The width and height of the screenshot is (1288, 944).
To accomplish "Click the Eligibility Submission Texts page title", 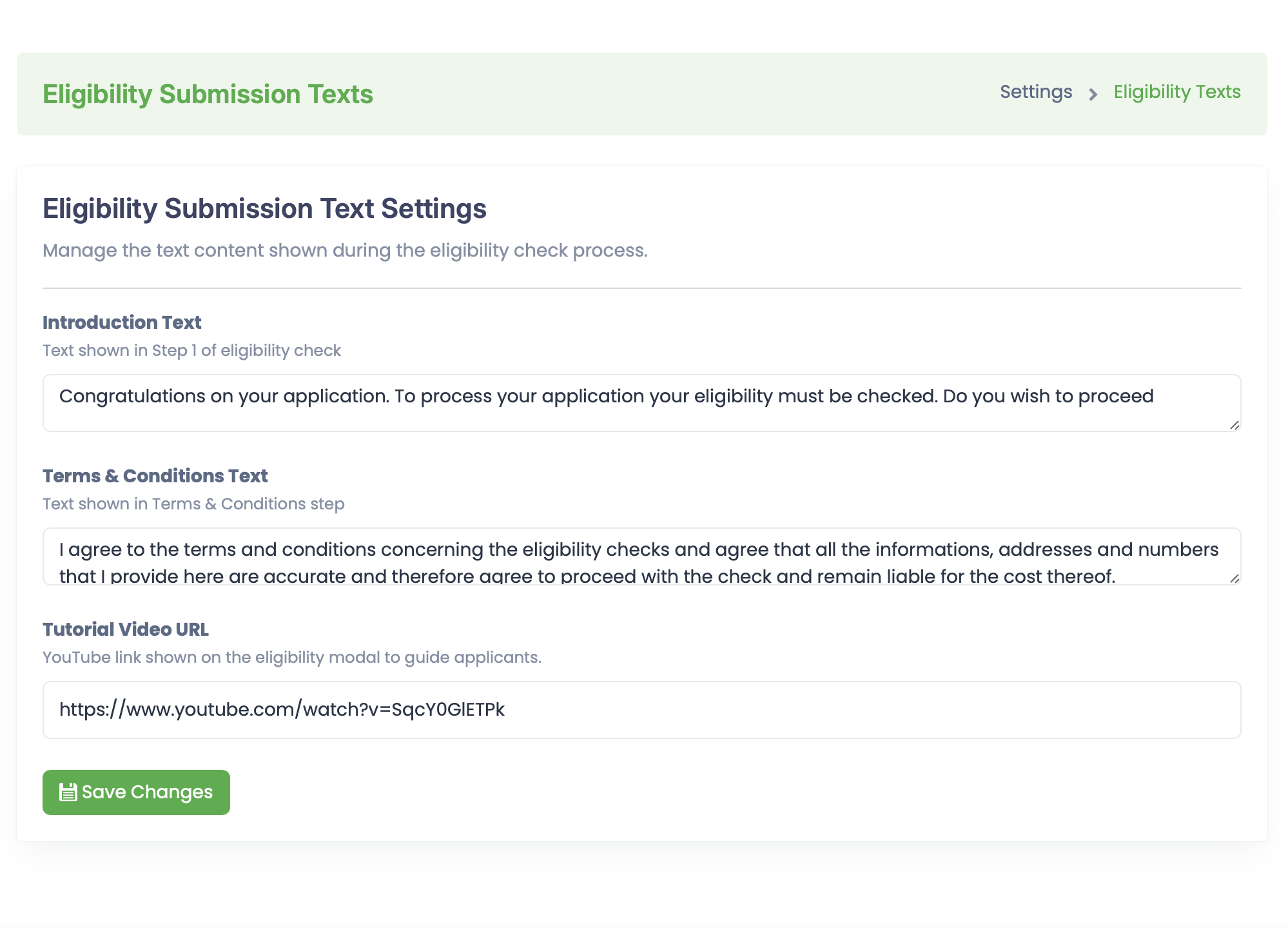I will [x=208, y=94].
